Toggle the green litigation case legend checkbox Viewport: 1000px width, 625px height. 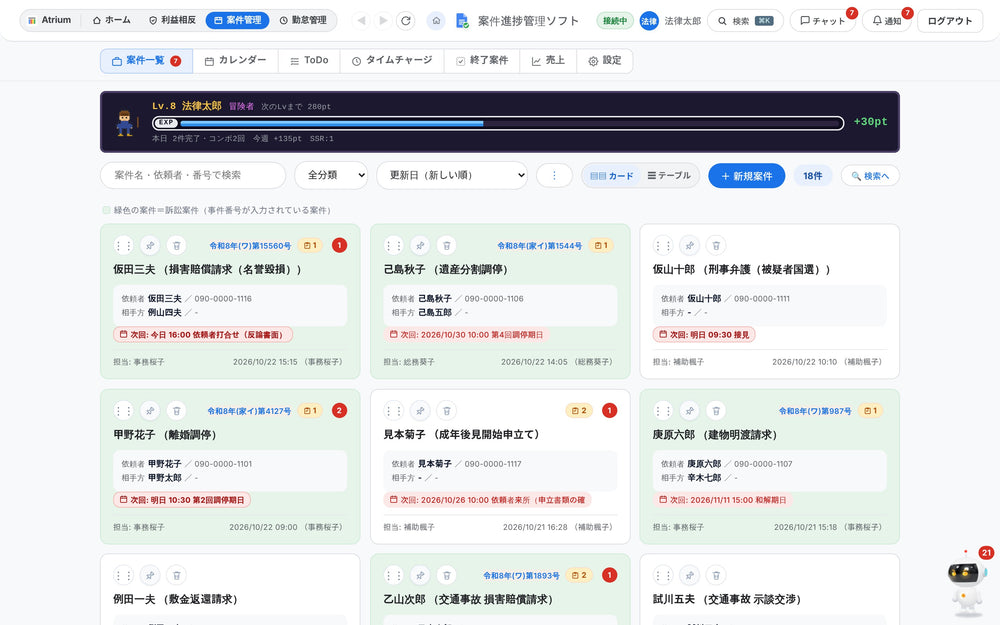tap(107, 210)
